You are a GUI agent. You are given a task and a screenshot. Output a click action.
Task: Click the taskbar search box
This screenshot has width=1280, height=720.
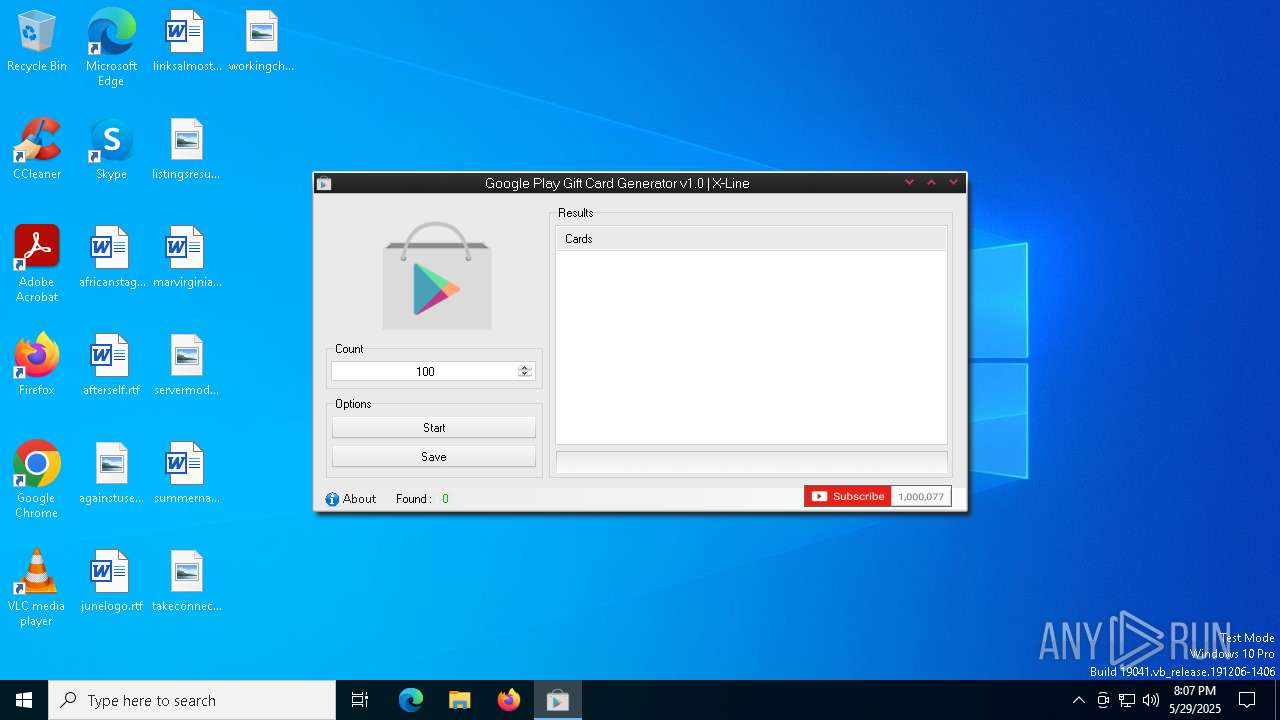point(192,700)
